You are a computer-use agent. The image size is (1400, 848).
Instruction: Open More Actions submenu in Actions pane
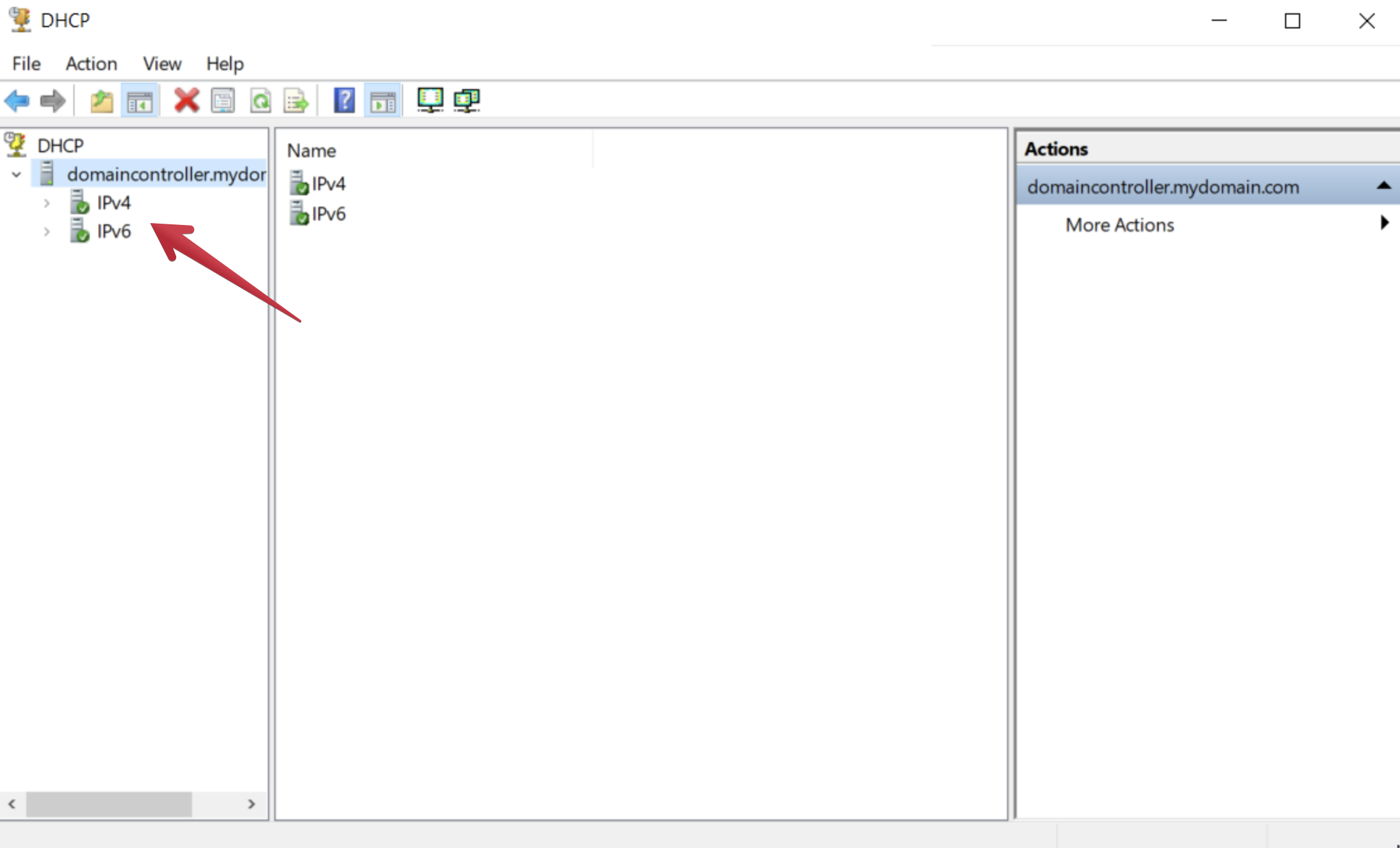point(1119,225)
